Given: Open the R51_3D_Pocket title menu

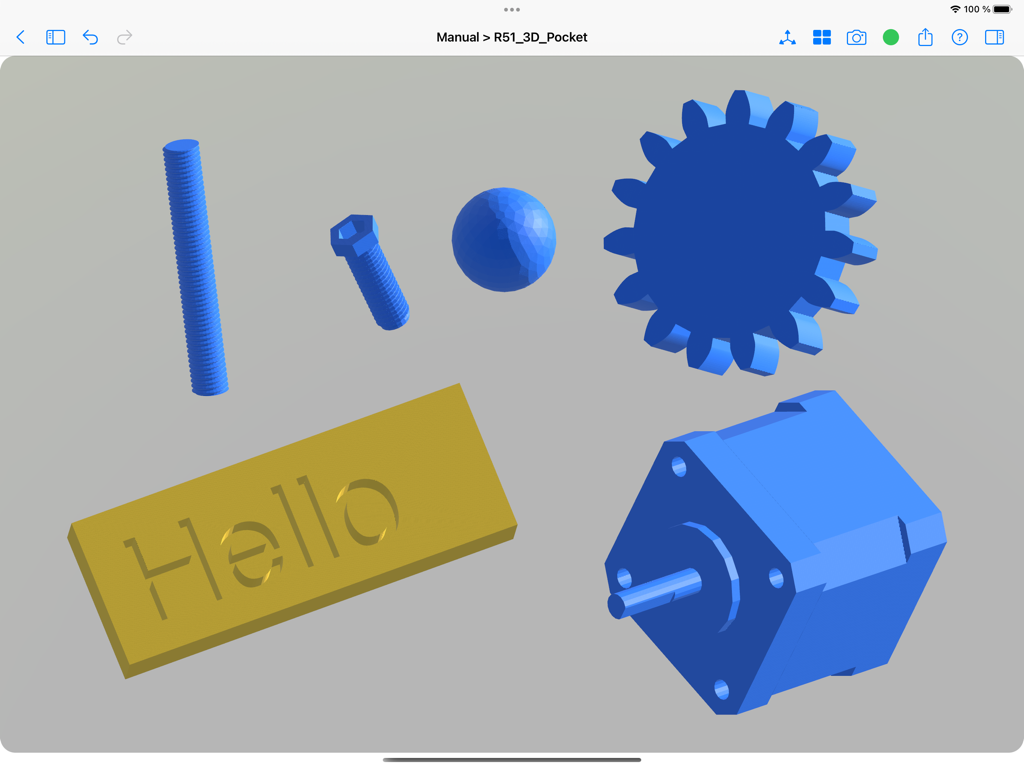Looking at the screenshot, I should click(x=541, y=37).
